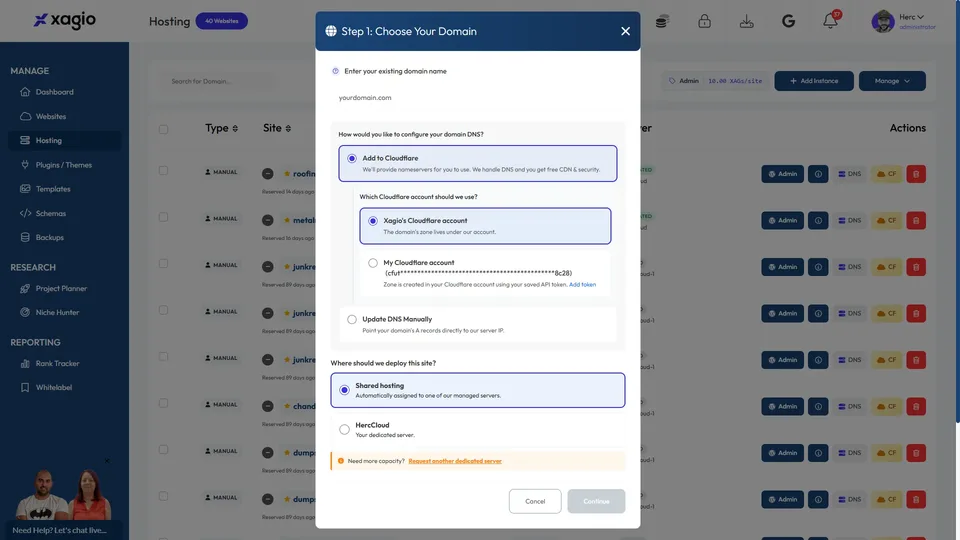Click the Cancel button in dialog

point(534,501)
